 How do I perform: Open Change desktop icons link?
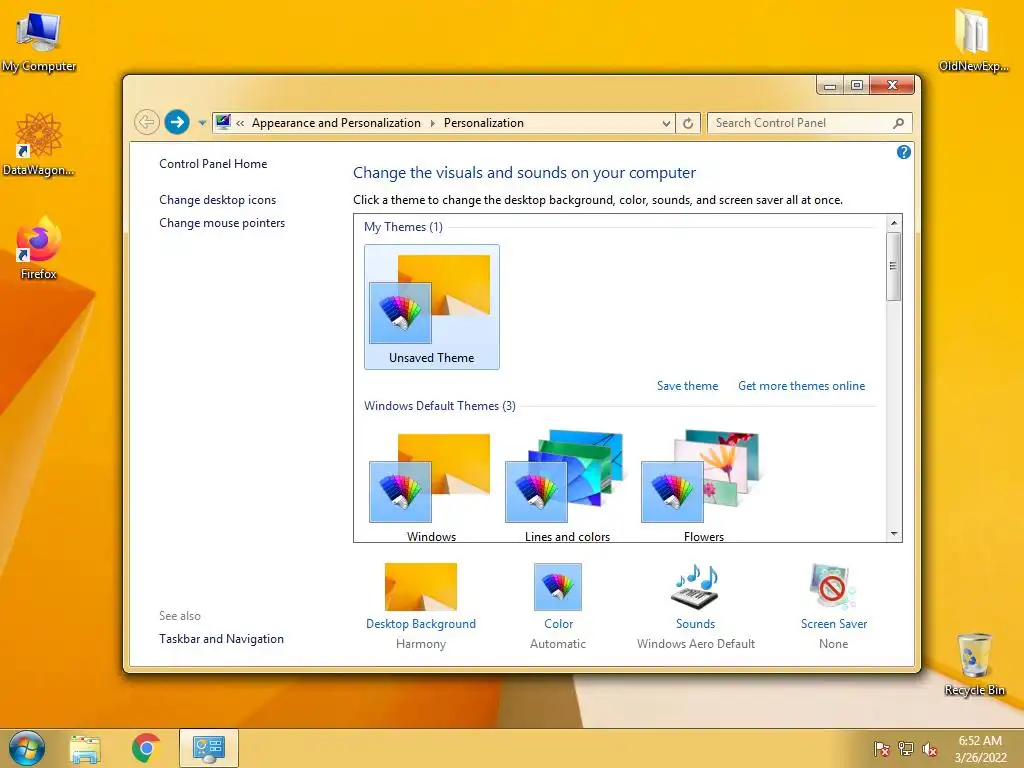tap(217, 200)
